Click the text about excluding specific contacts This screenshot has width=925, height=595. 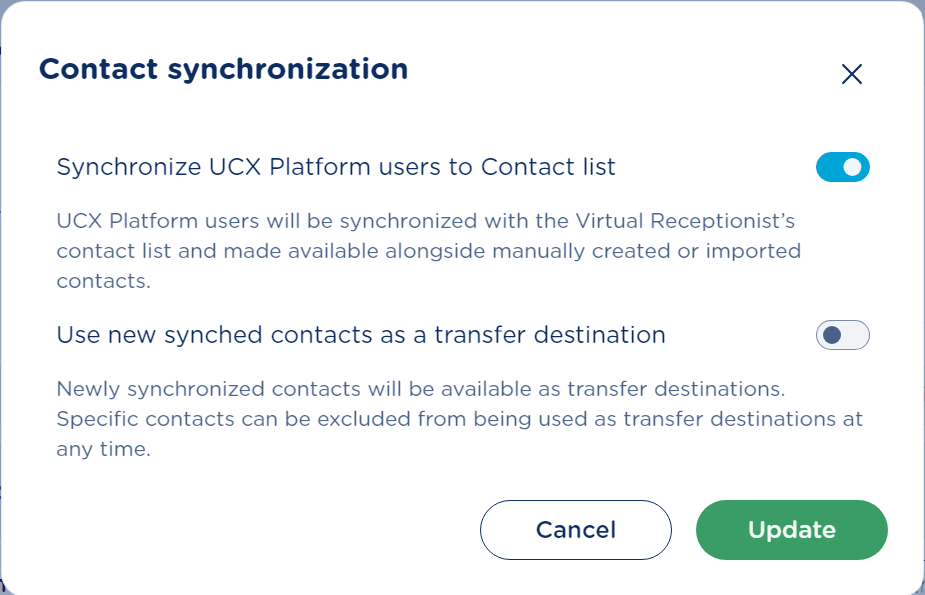[459, 419]
